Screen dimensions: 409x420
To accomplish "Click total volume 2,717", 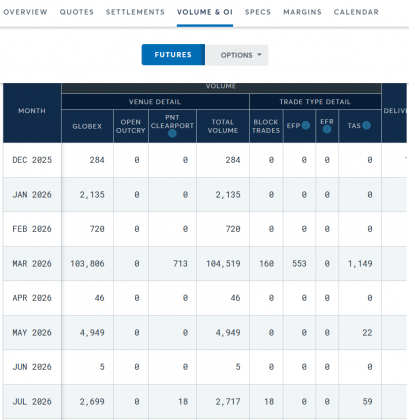I will tap(228, 402).
